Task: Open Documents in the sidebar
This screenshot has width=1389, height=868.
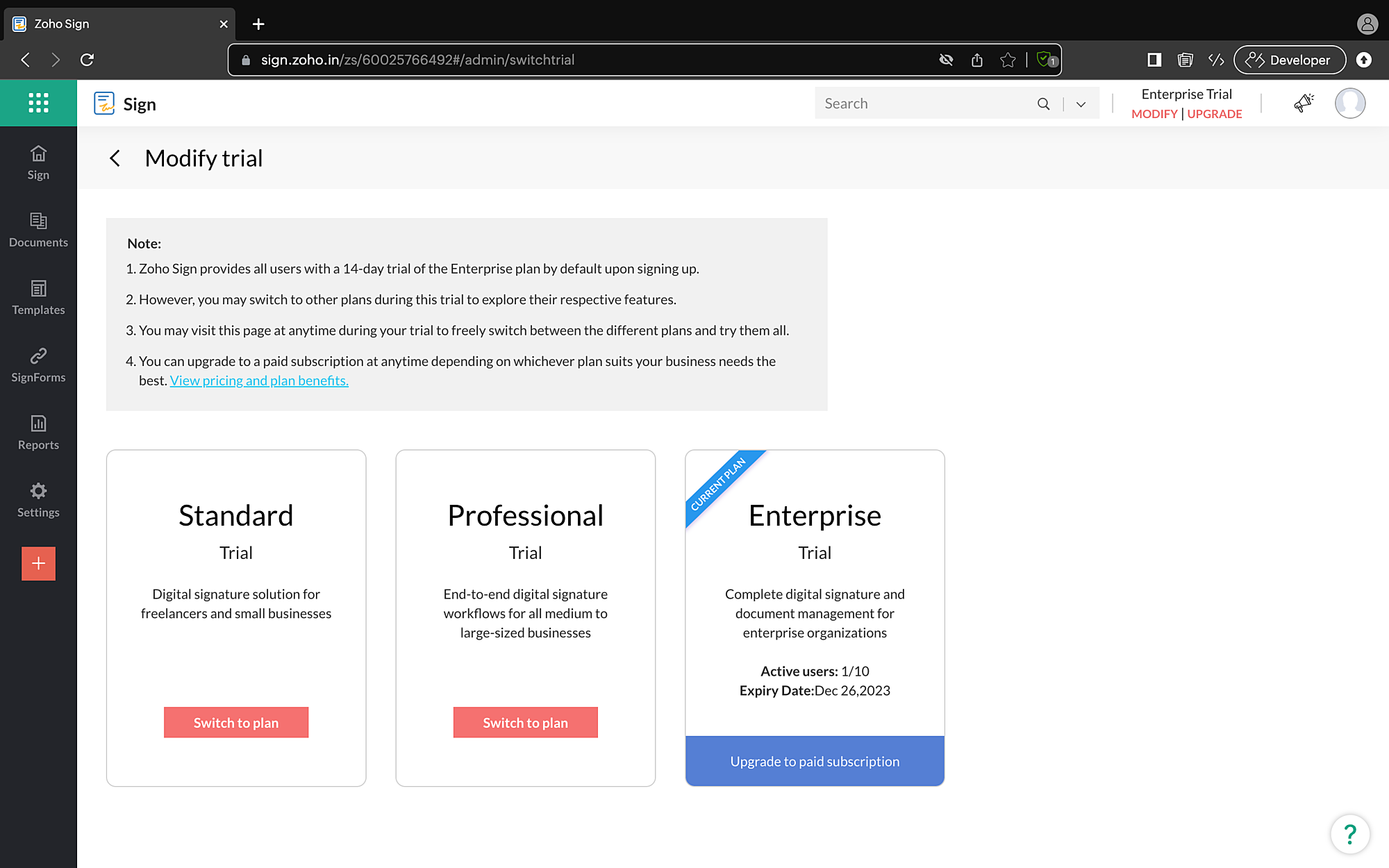Action: tap(38, 230)
